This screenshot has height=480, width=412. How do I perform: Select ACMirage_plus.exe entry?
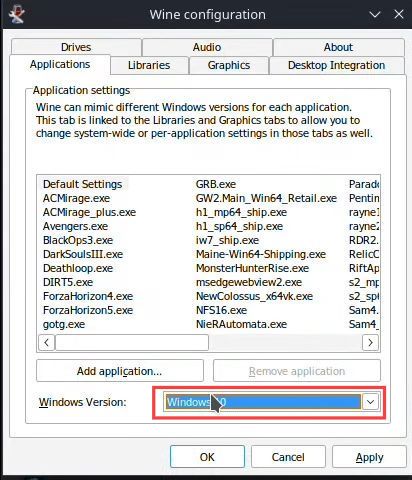coord(89,212)
